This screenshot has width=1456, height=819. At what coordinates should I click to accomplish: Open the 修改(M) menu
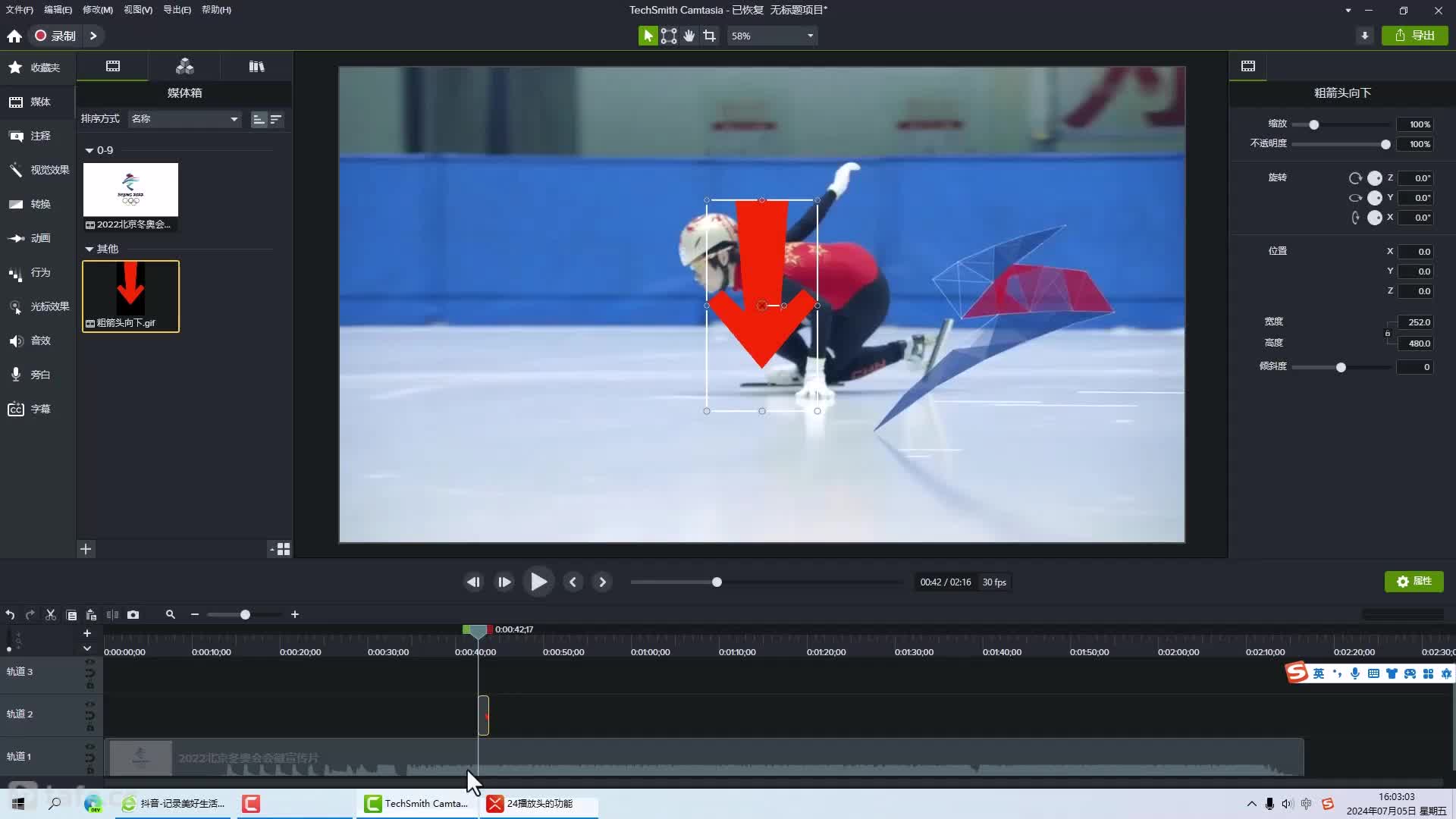click(x=98, y=10)
